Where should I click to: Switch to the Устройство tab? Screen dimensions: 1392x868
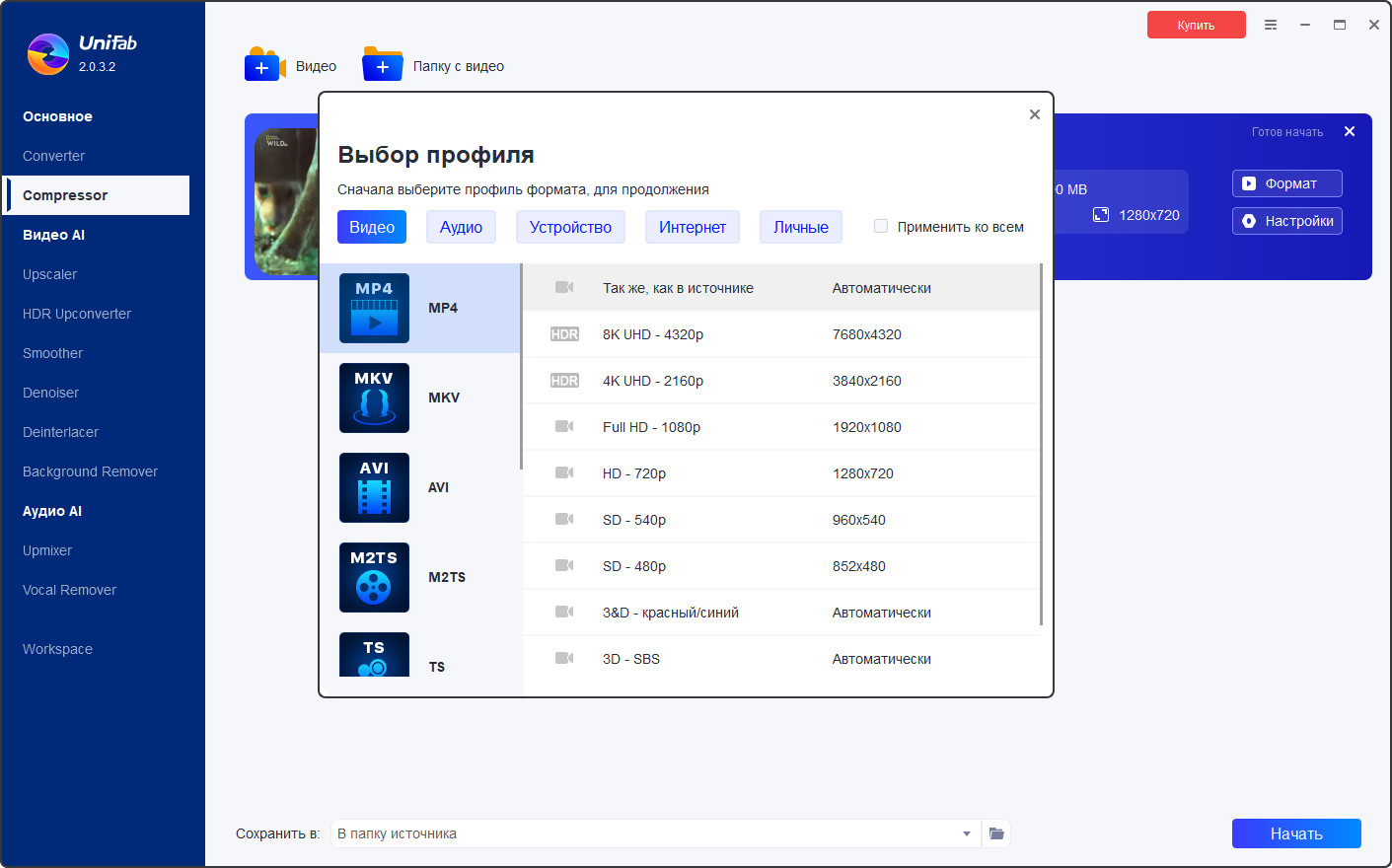point(570,227)
